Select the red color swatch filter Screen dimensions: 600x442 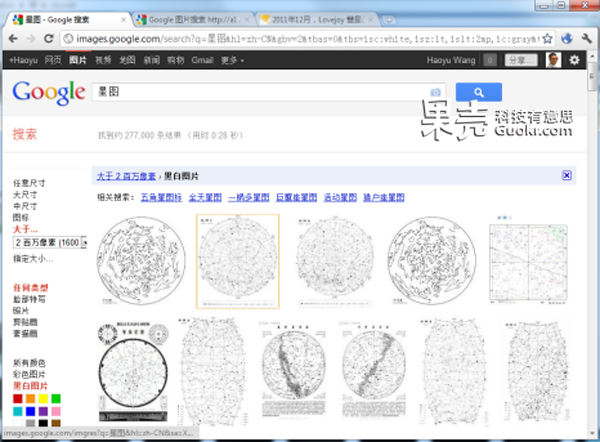[18, 399]
